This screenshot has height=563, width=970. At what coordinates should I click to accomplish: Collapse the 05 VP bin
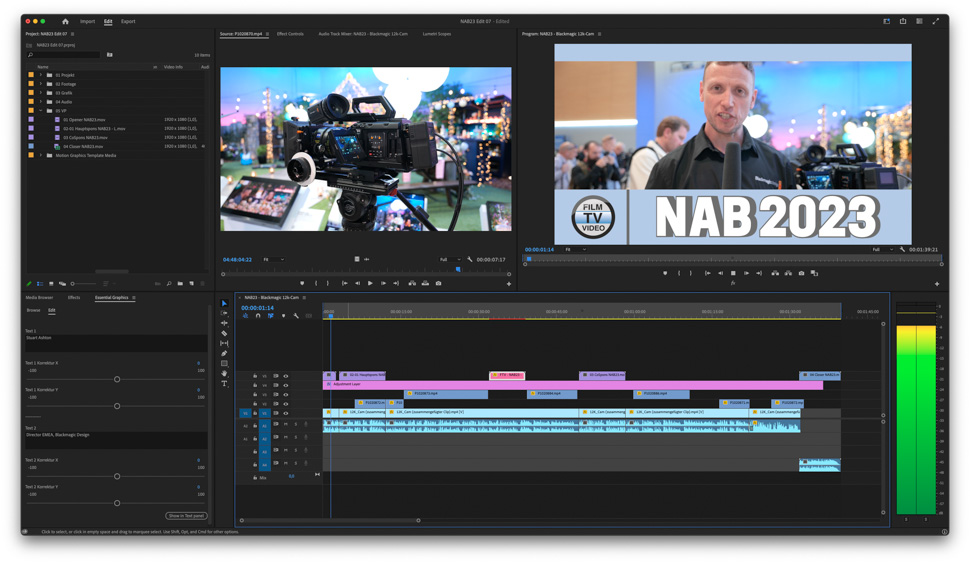[41, 111]
